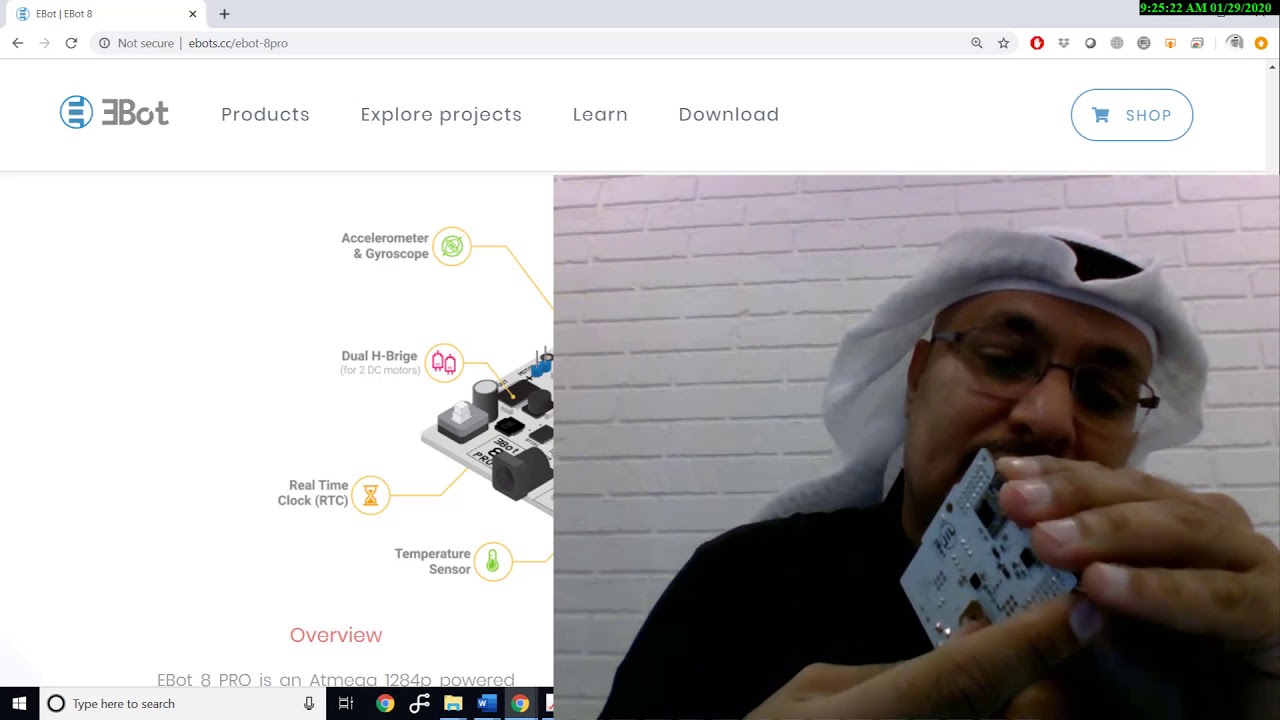Open File Explorer from the taskbar

[453, 704]
